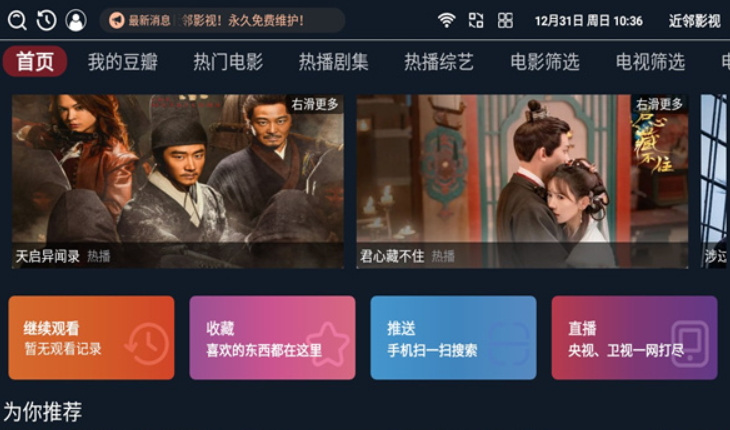Go to 热播综艺 tab

coord(439,61)
